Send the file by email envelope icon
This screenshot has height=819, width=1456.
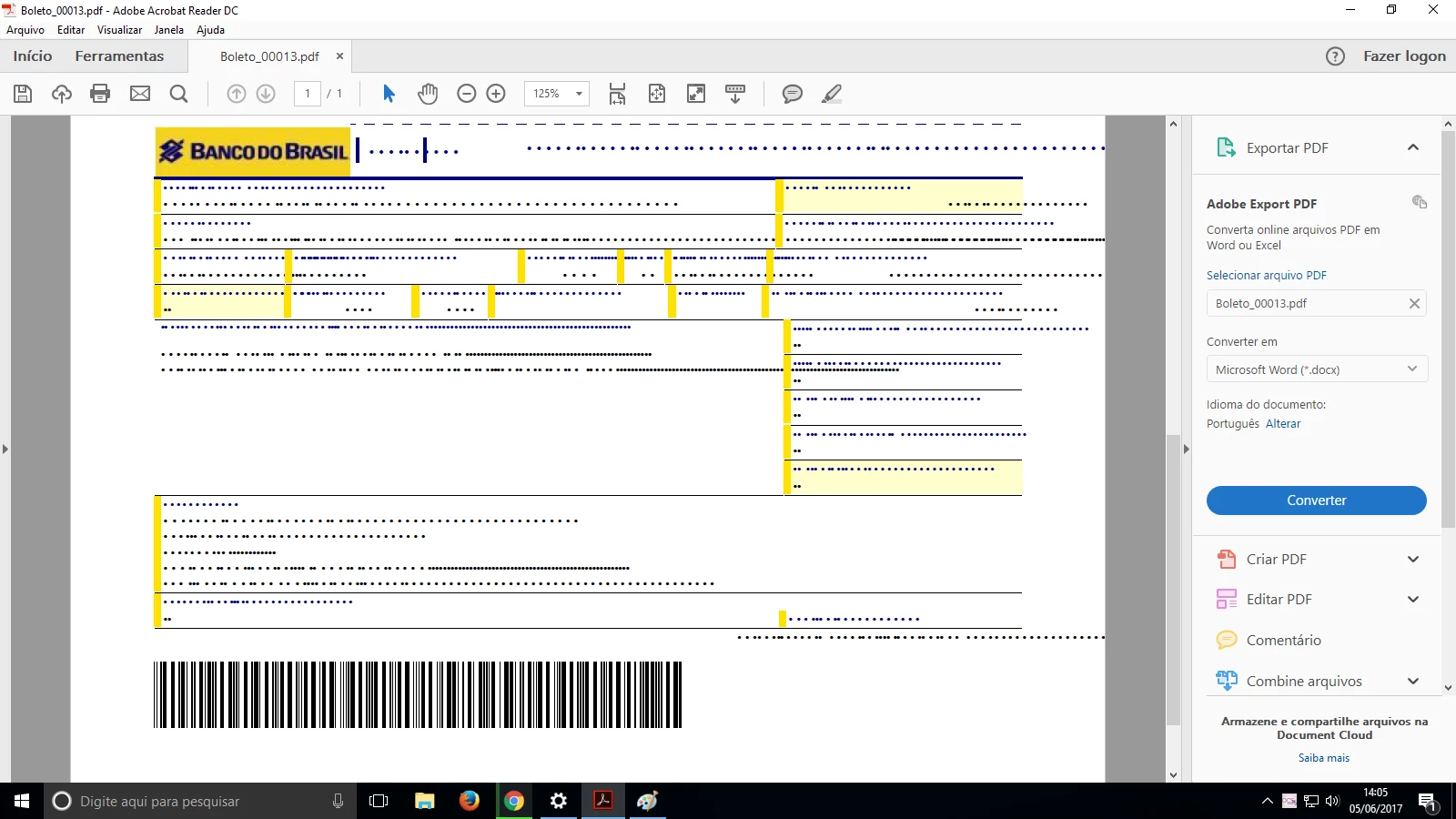click(140, 94)
